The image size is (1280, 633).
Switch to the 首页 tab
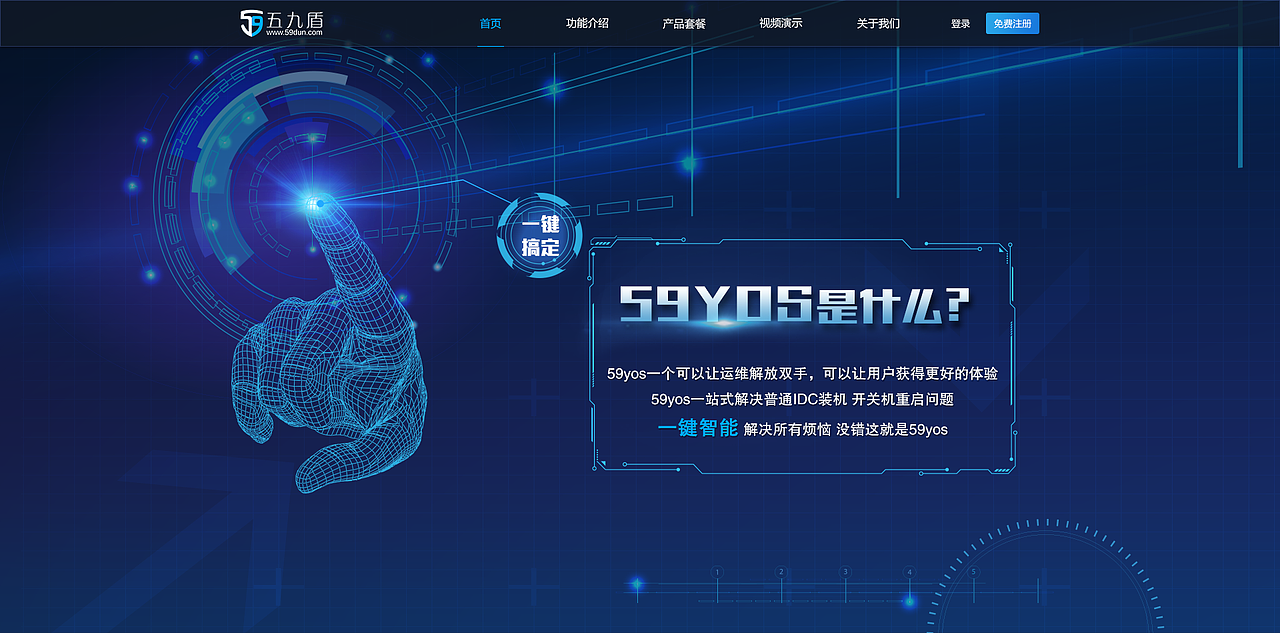[489, 23]
